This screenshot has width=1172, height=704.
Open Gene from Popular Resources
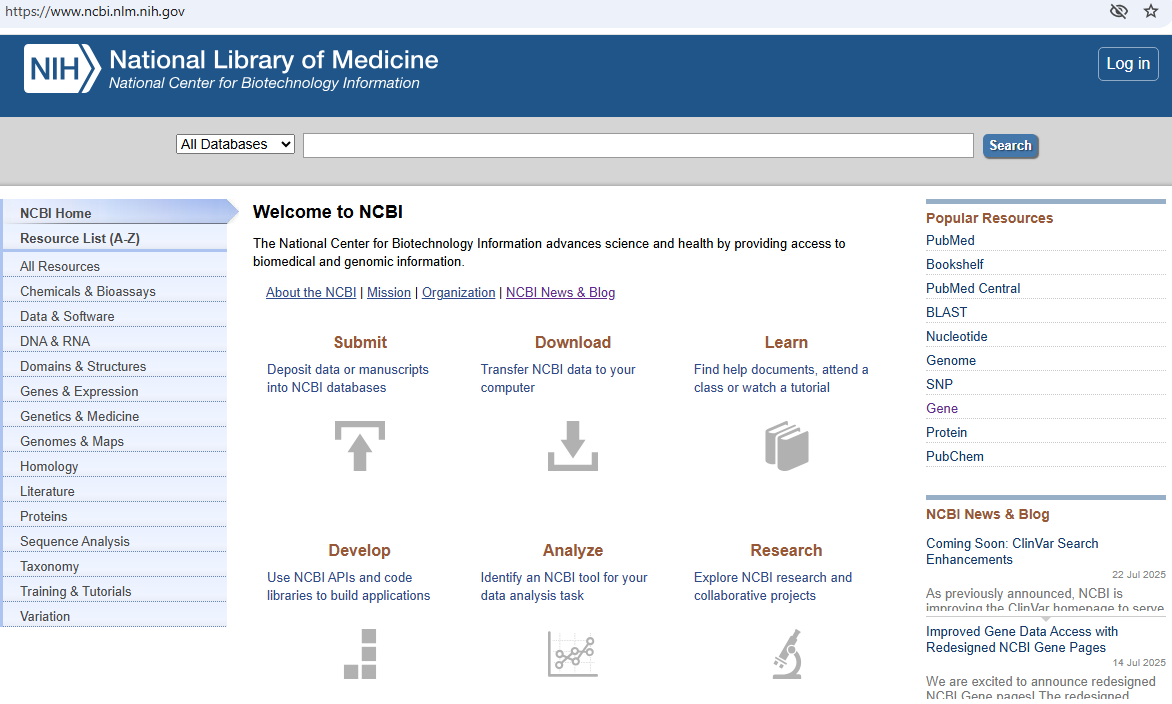pyautogui.click(x=942, y=408)
